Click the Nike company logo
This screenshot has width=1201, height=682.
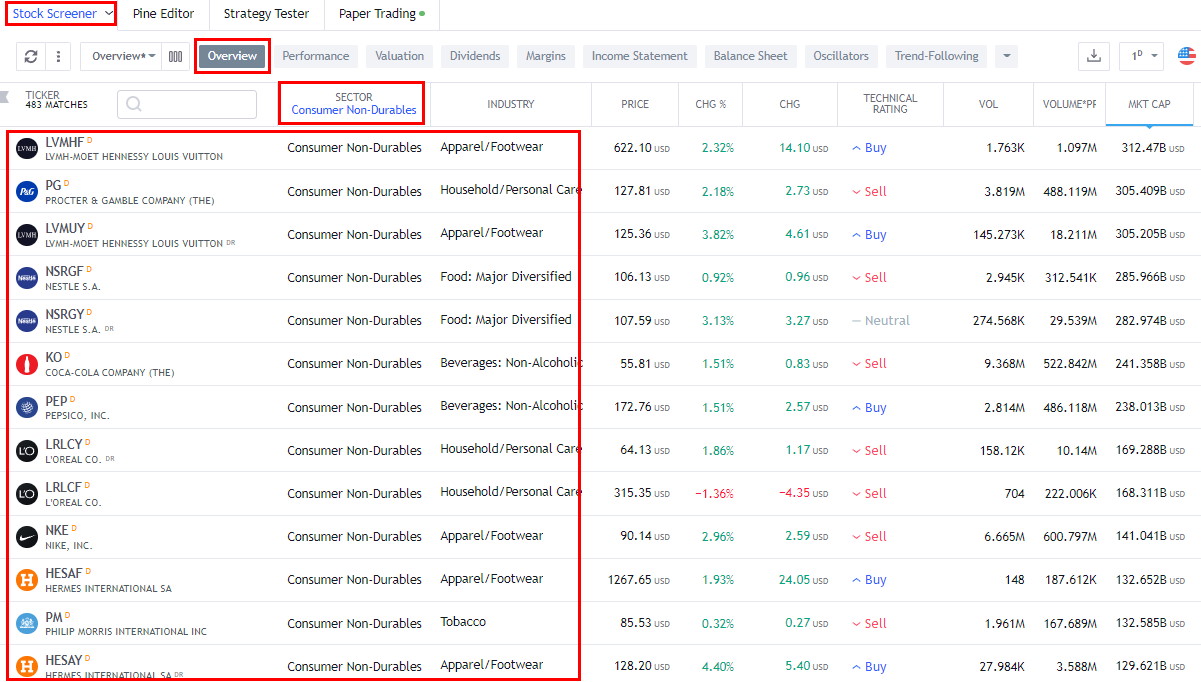click(25, 536)
